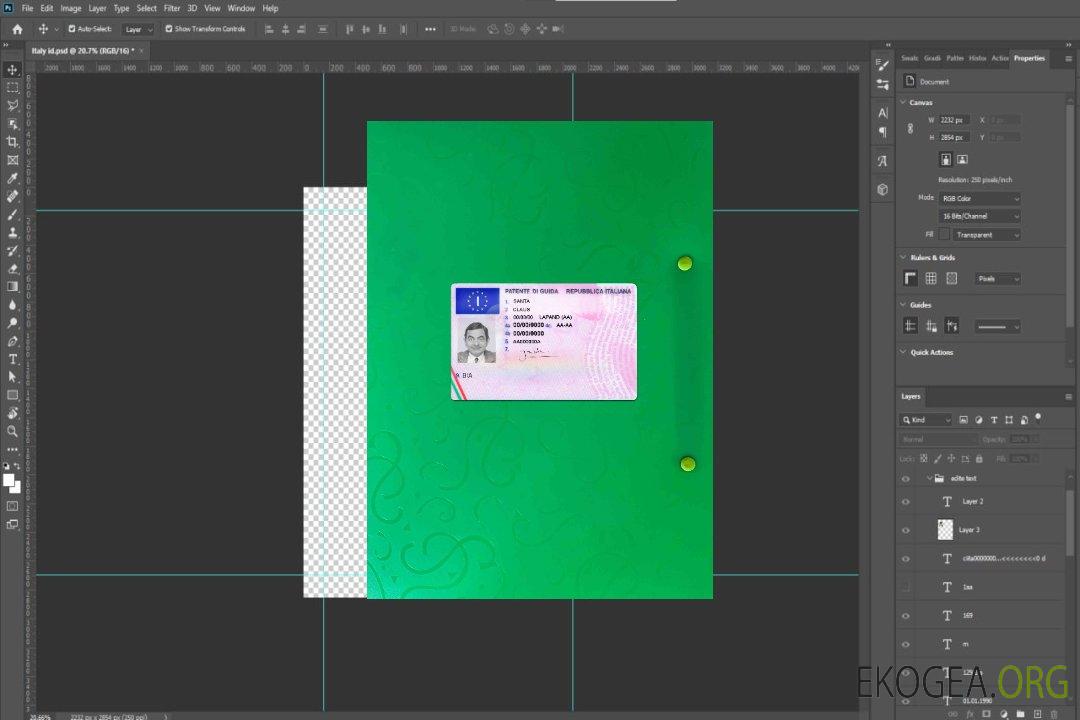Toggle rulers visibility in Rulers & Grids
This screenshot has width=1080, height=720.
click(x=910, y=278)
